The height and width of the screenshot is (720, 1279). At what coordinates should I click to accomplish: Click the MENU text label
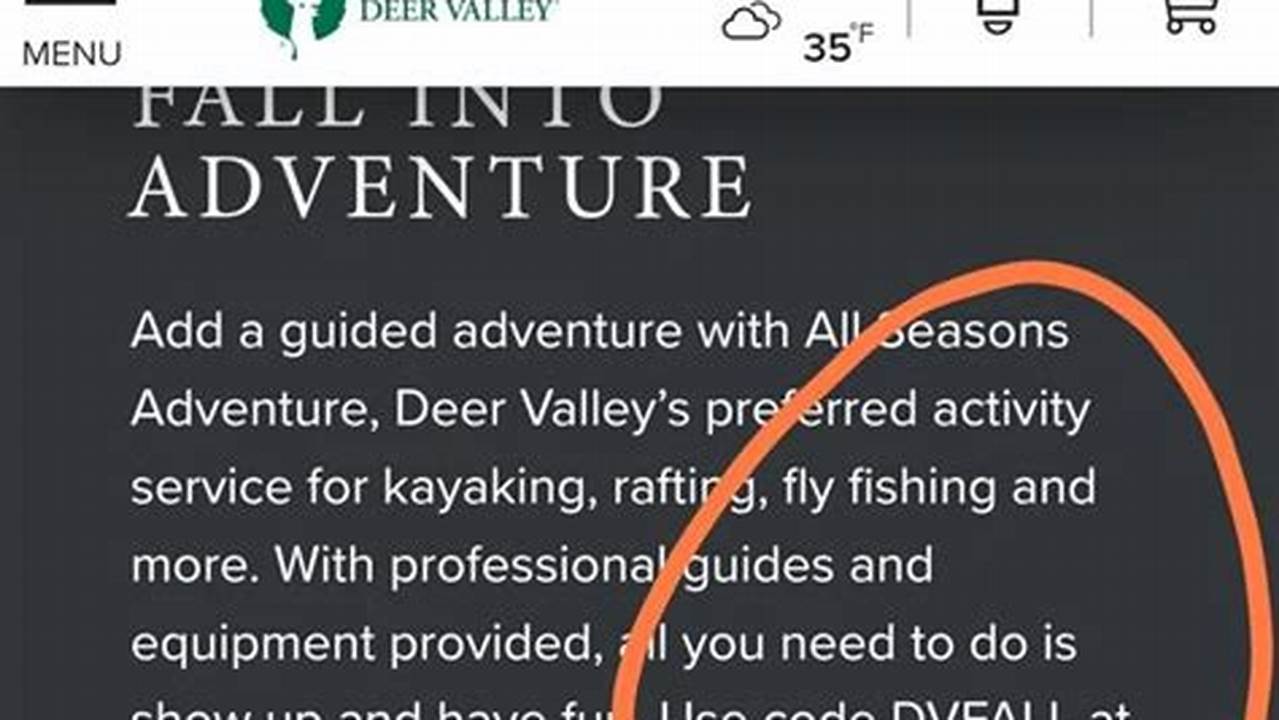click(71, 54)
